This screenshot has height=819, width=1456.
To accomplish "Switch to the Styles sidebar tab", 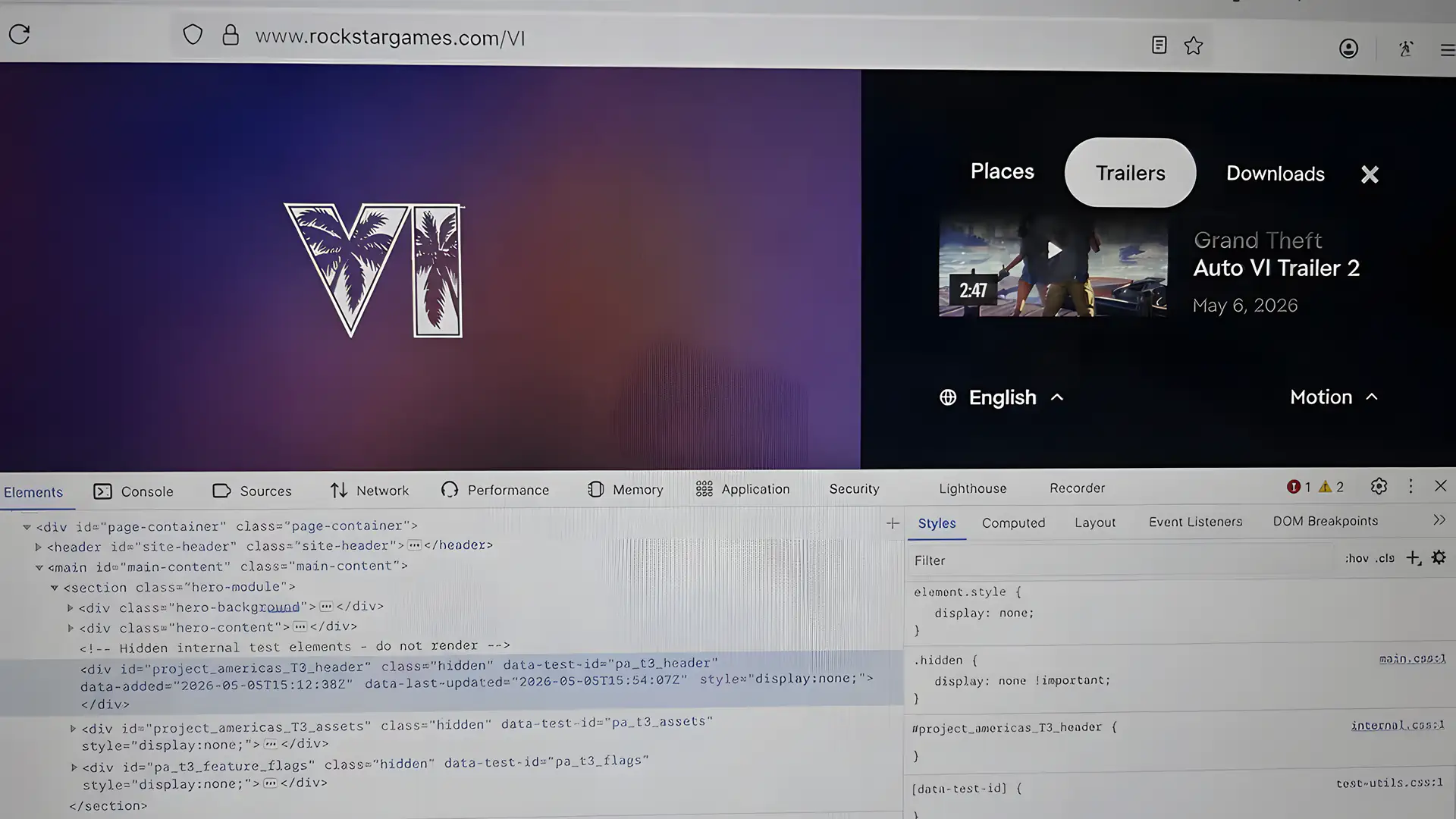I will 937,523.
